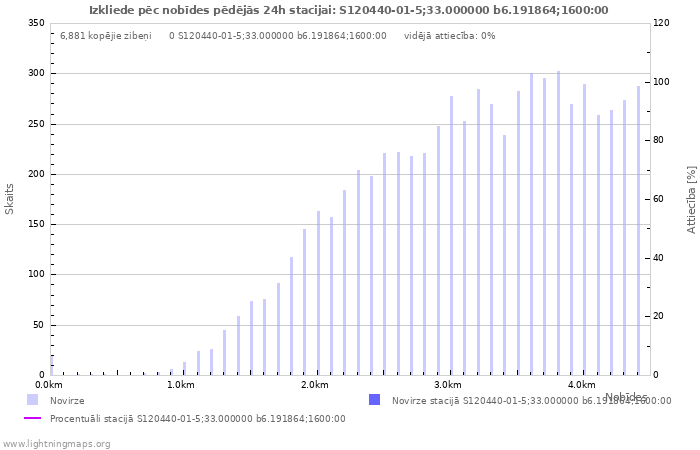Click the 'Novirze' legend text label
700x450 pixels.
tap(67, 401)
